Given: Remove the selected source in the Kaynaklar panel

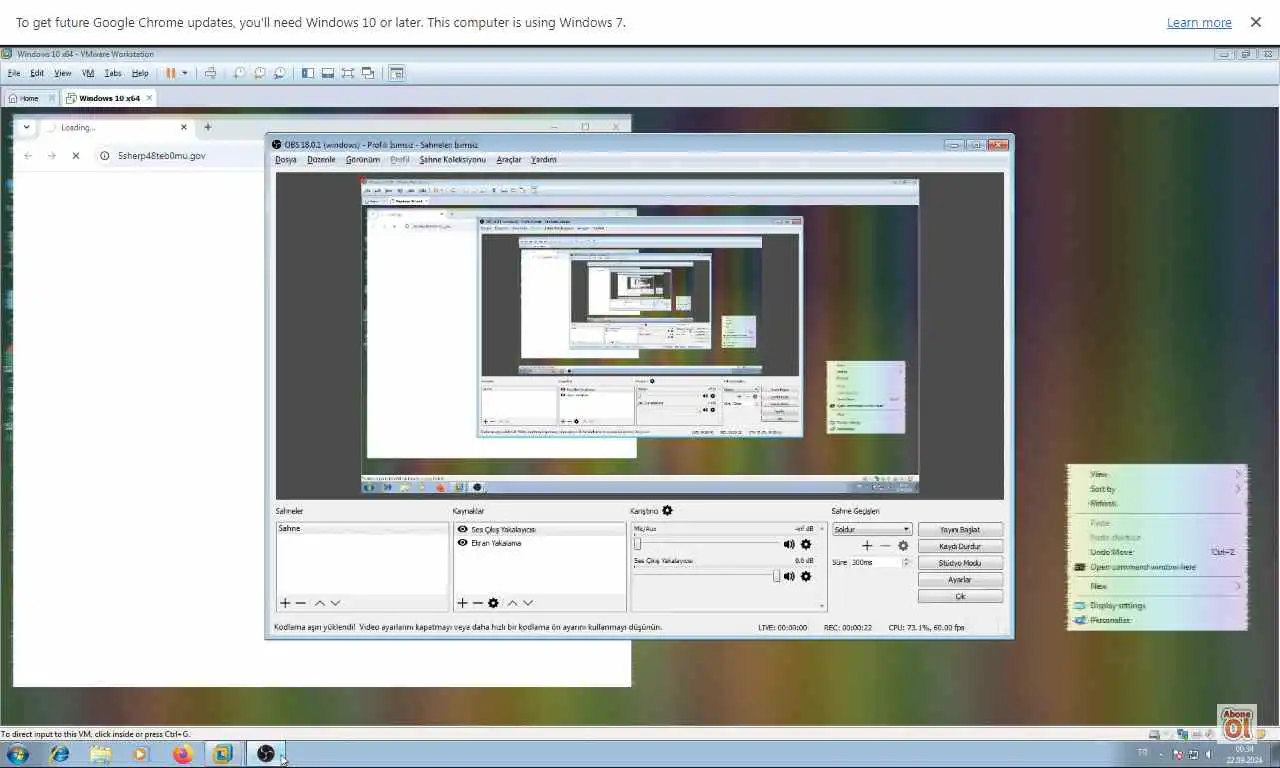Looking at the screenshot, I should tap(477, 603).
